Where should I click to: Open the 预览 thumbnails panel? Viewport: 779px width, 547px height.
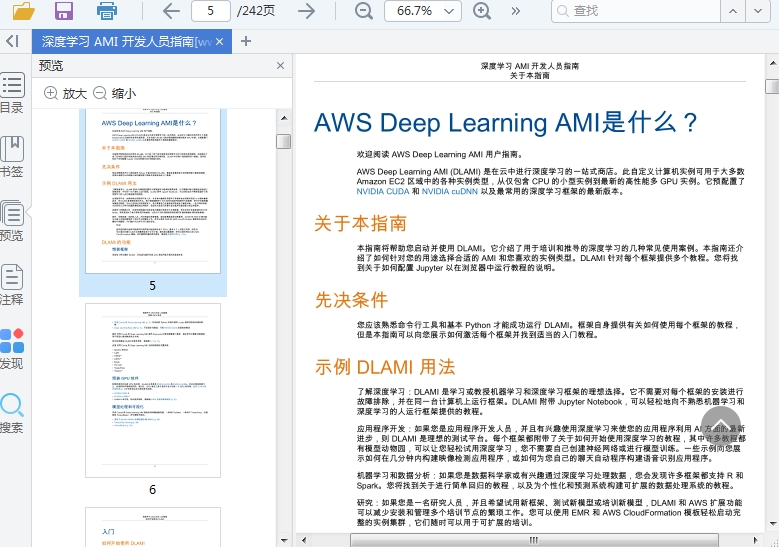click(x=12, y=221)
